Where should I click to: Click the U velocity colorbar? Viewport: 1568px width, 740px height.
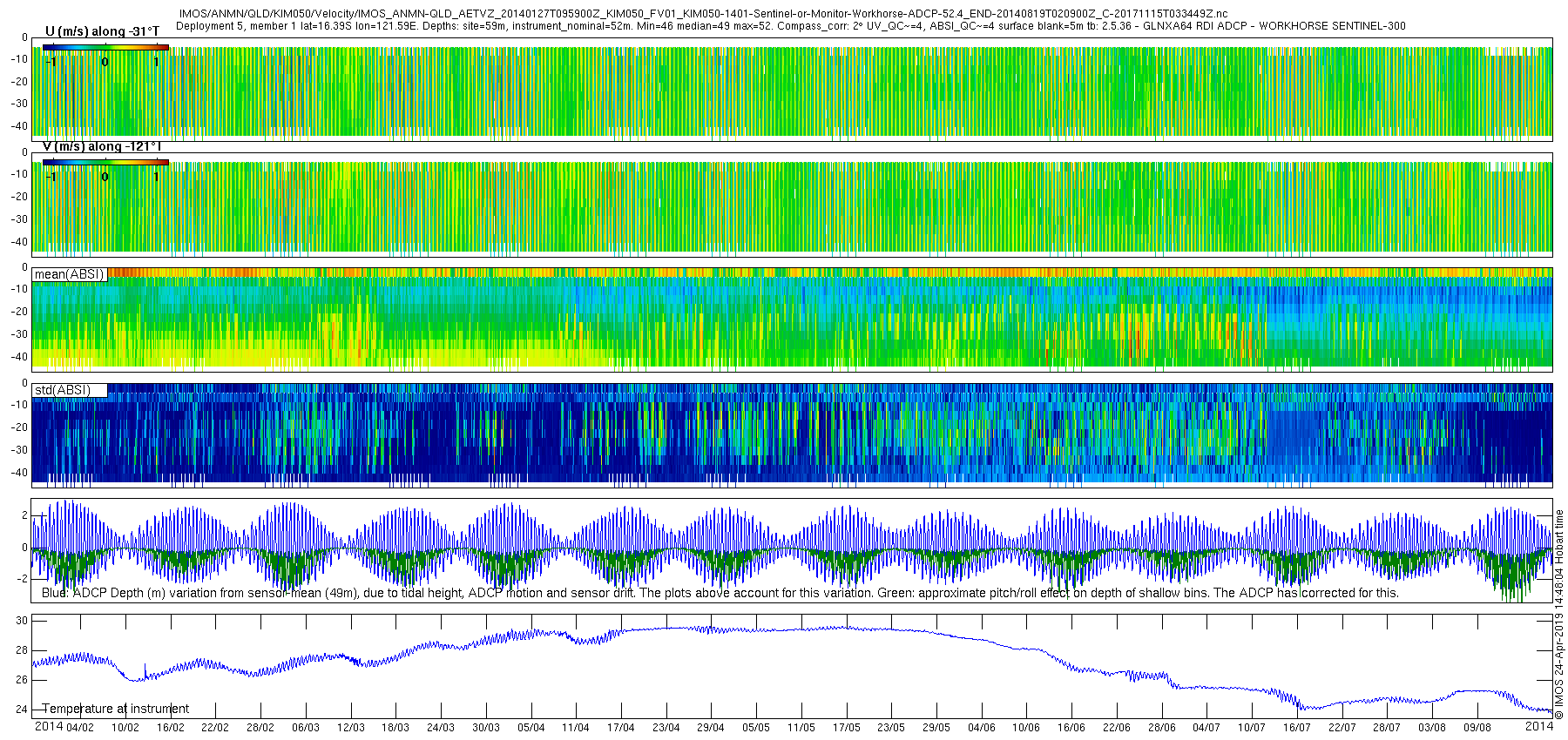tap(105, 48)
